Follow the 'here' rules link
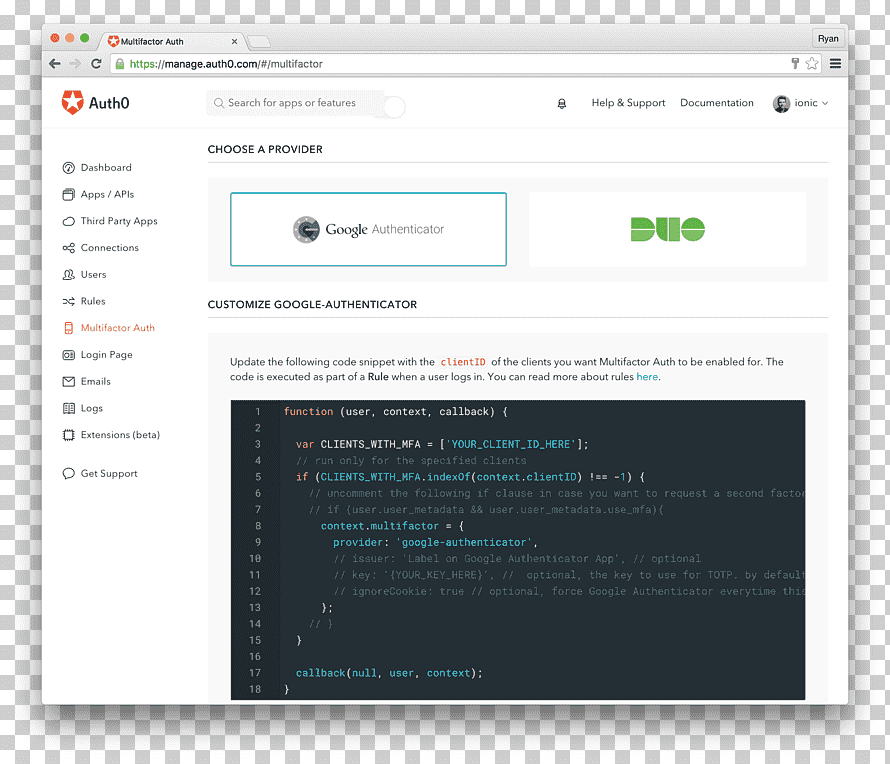The height and width of the screenshot is (764, 890). [x=646, y=377]
